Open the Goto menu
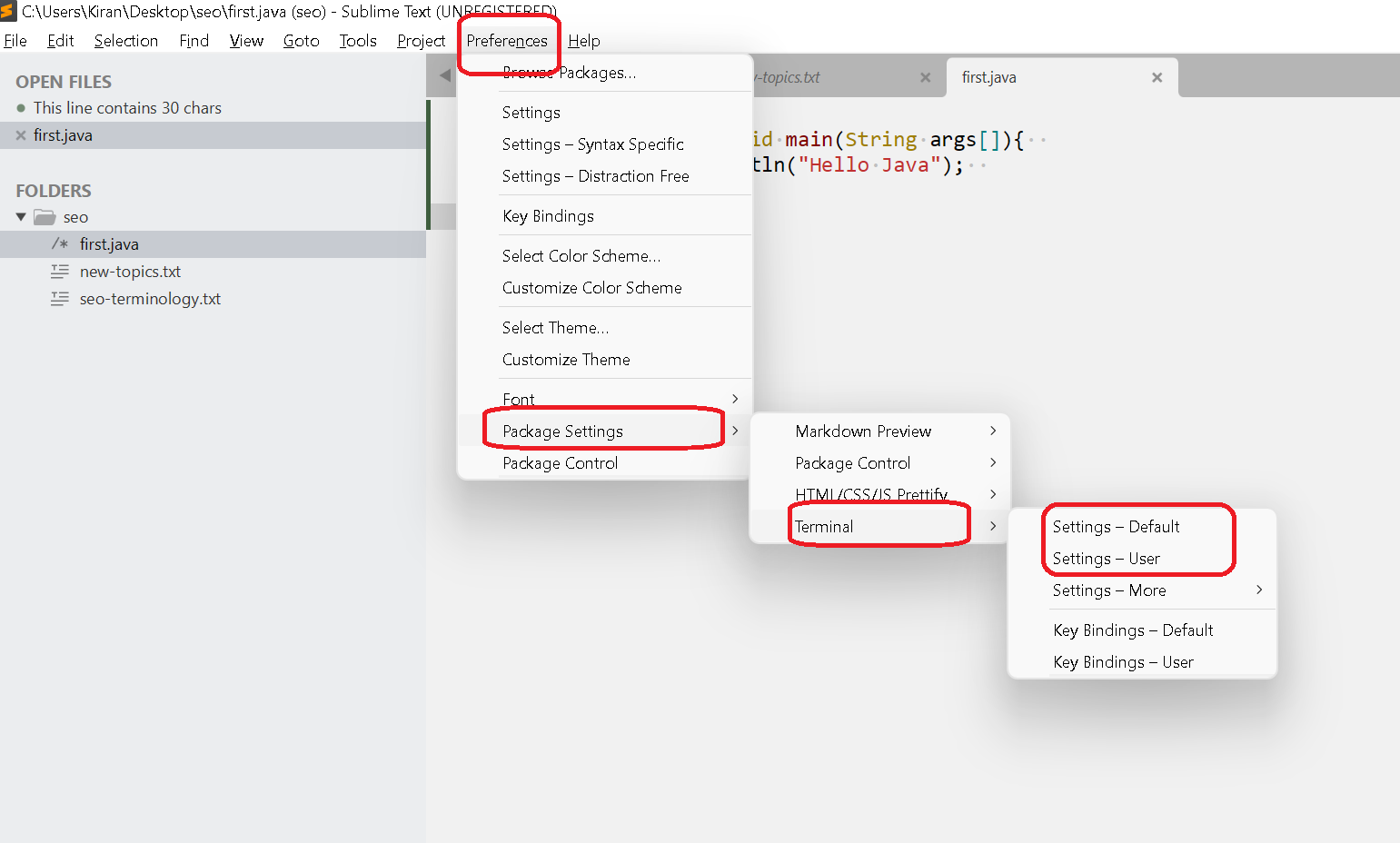1400x843 pixels. [301, 40]
